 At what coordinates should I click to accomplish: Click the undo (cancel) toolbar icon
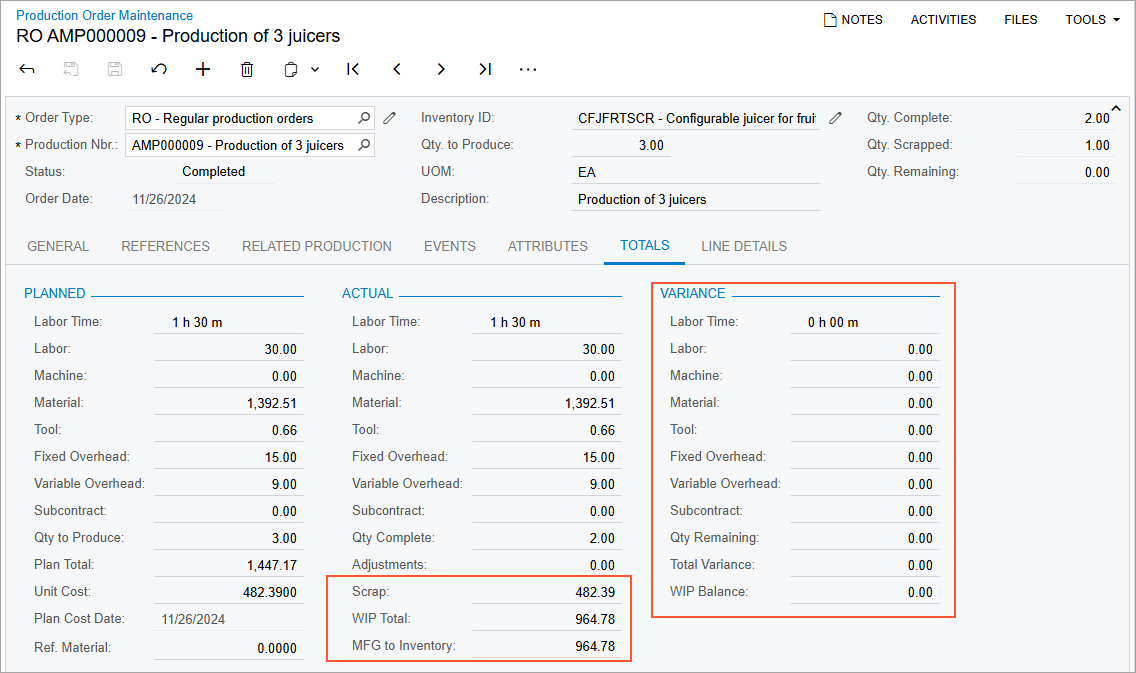point(159,69)
